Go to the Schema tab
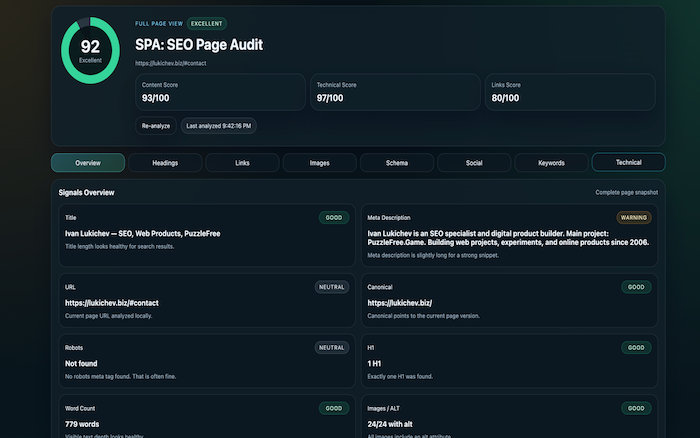 tap(396, 163)
